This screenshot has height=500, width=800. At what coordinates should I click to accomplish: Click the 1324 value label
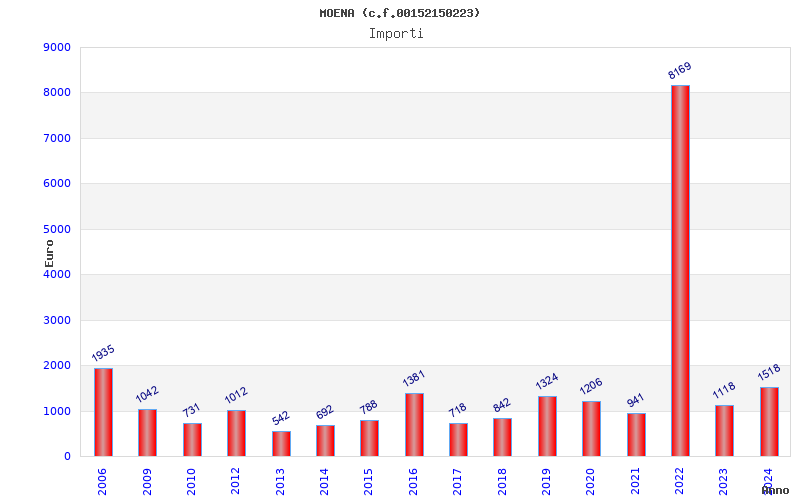(546, 381)
